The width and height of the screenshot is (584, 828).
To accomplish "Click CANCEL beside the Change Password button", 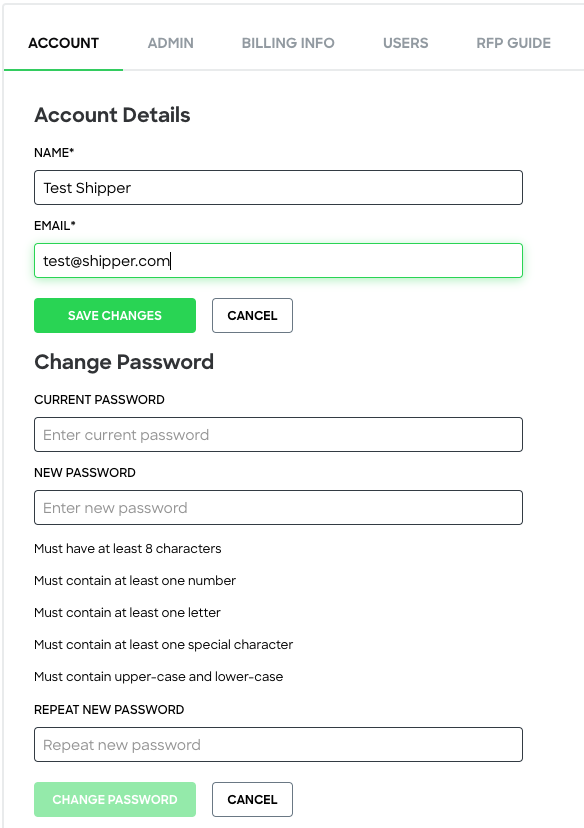I will click(252, 799).
